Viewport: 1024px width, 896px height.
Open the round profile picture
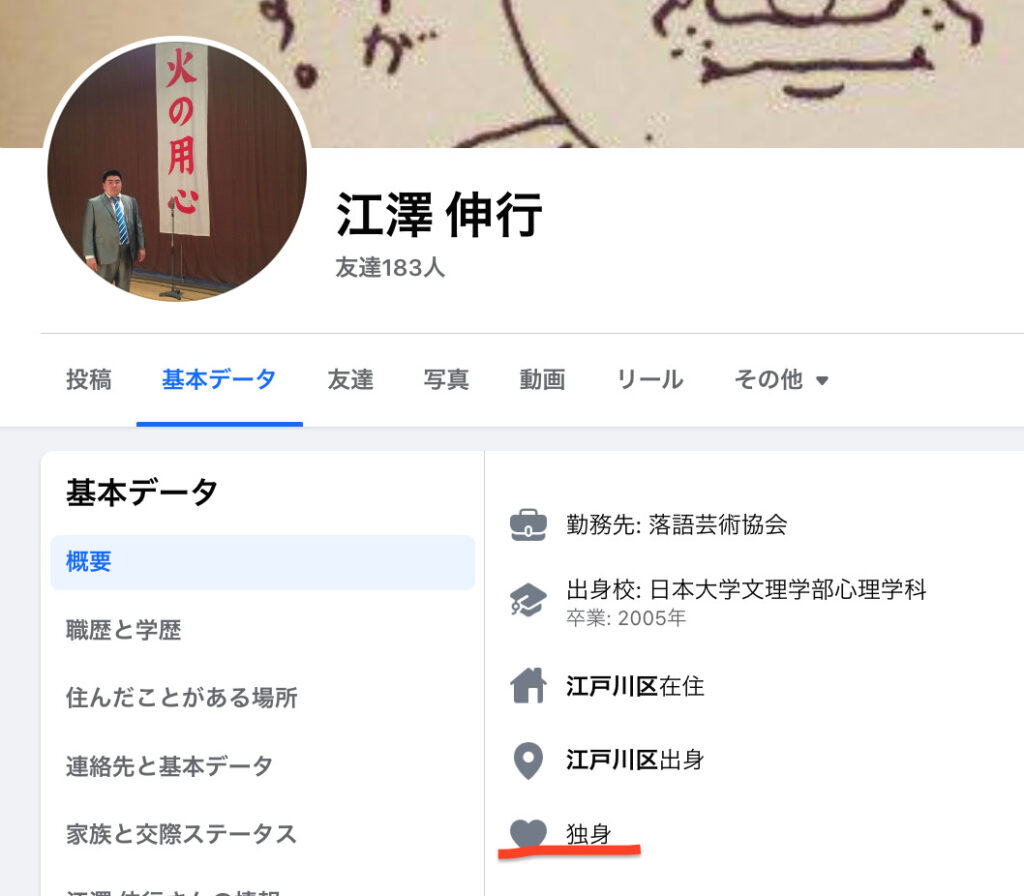177,172
